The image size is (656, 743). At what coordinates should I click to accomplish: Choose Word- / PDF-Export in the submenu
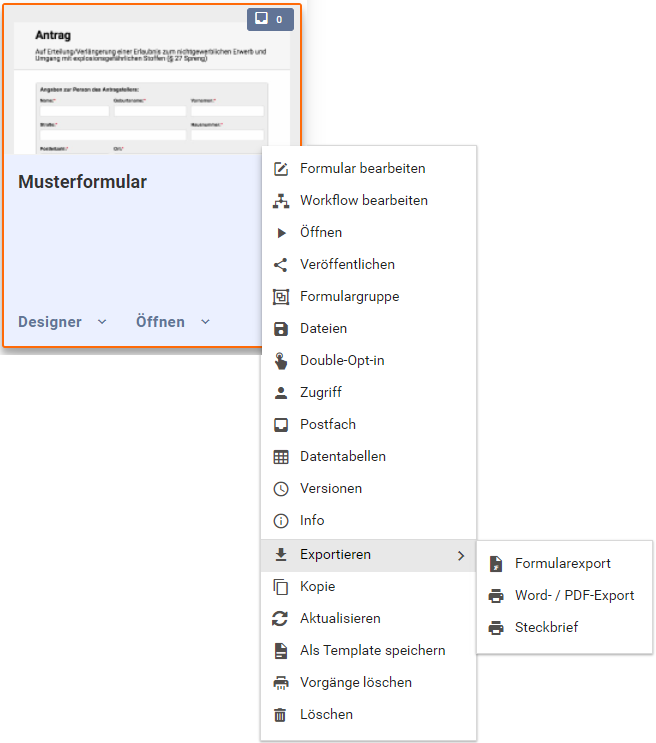[x=574, y=596]
